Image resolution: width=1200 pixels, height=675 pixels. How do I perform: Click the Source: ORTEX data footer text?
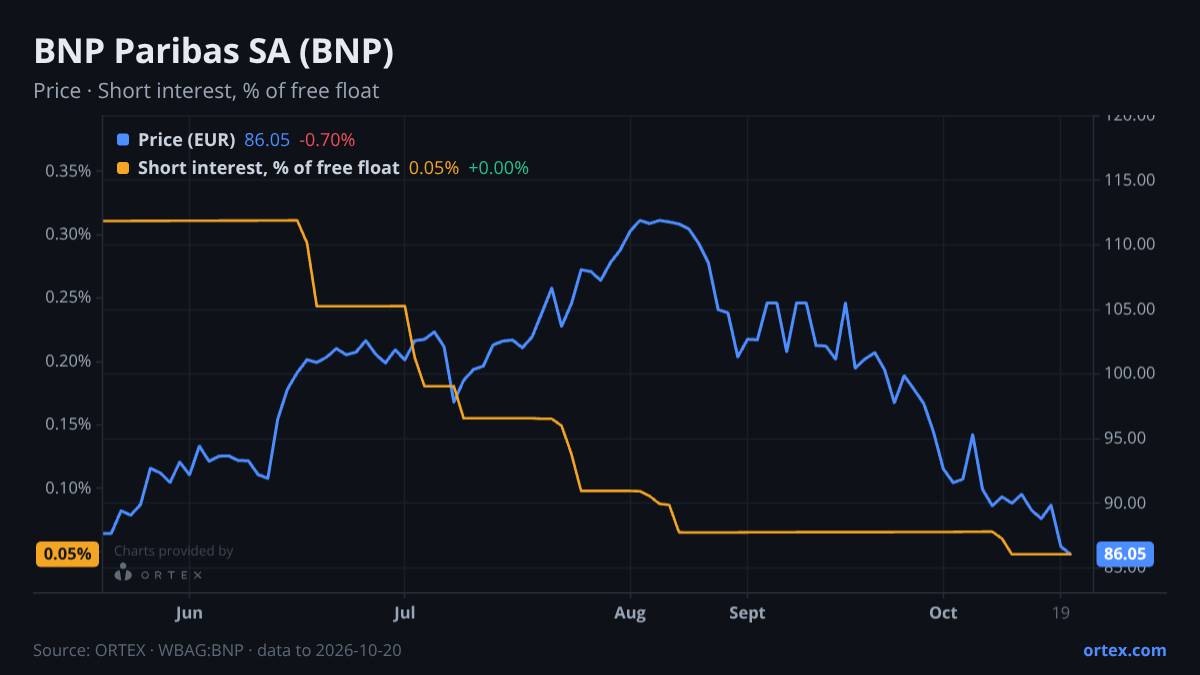point(218,650)
